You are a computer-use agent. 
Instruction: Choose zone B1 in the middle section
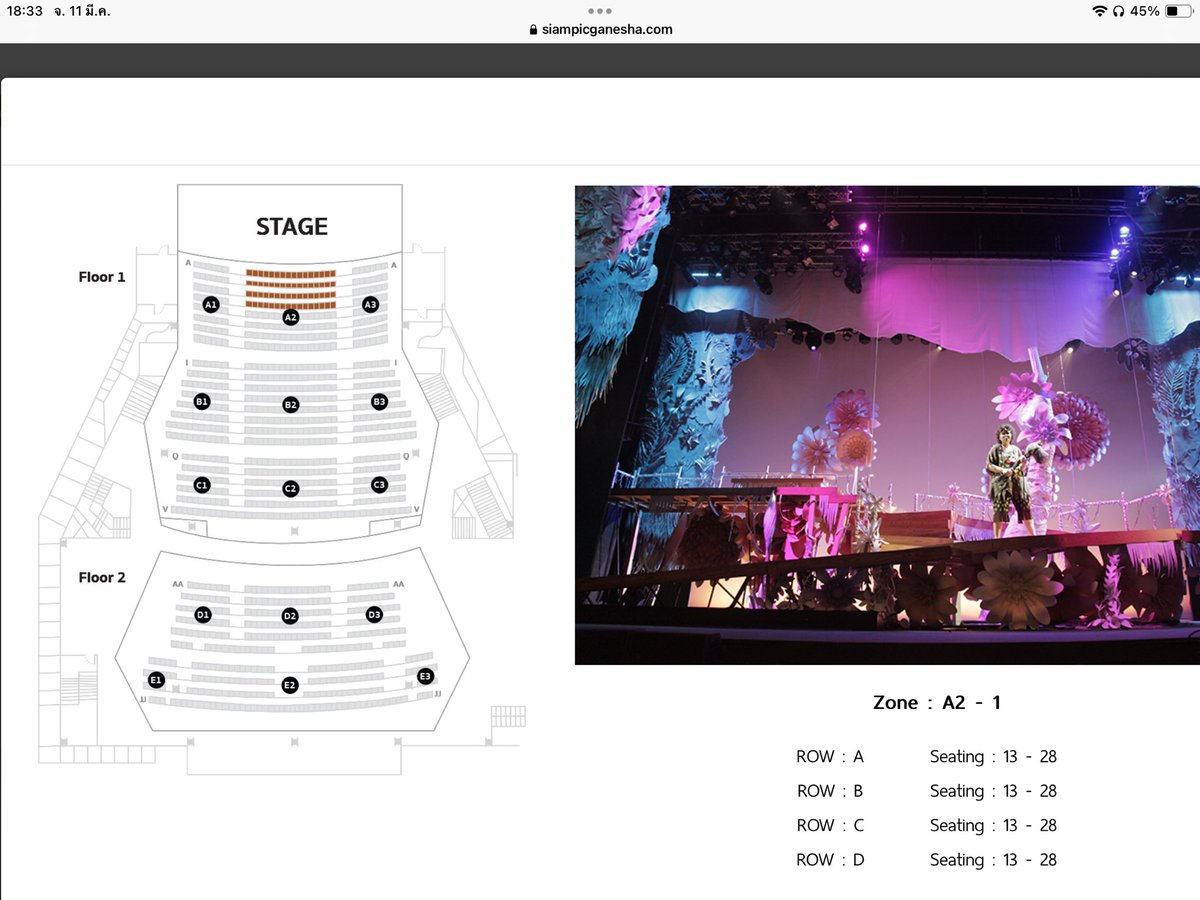(203, 401)
